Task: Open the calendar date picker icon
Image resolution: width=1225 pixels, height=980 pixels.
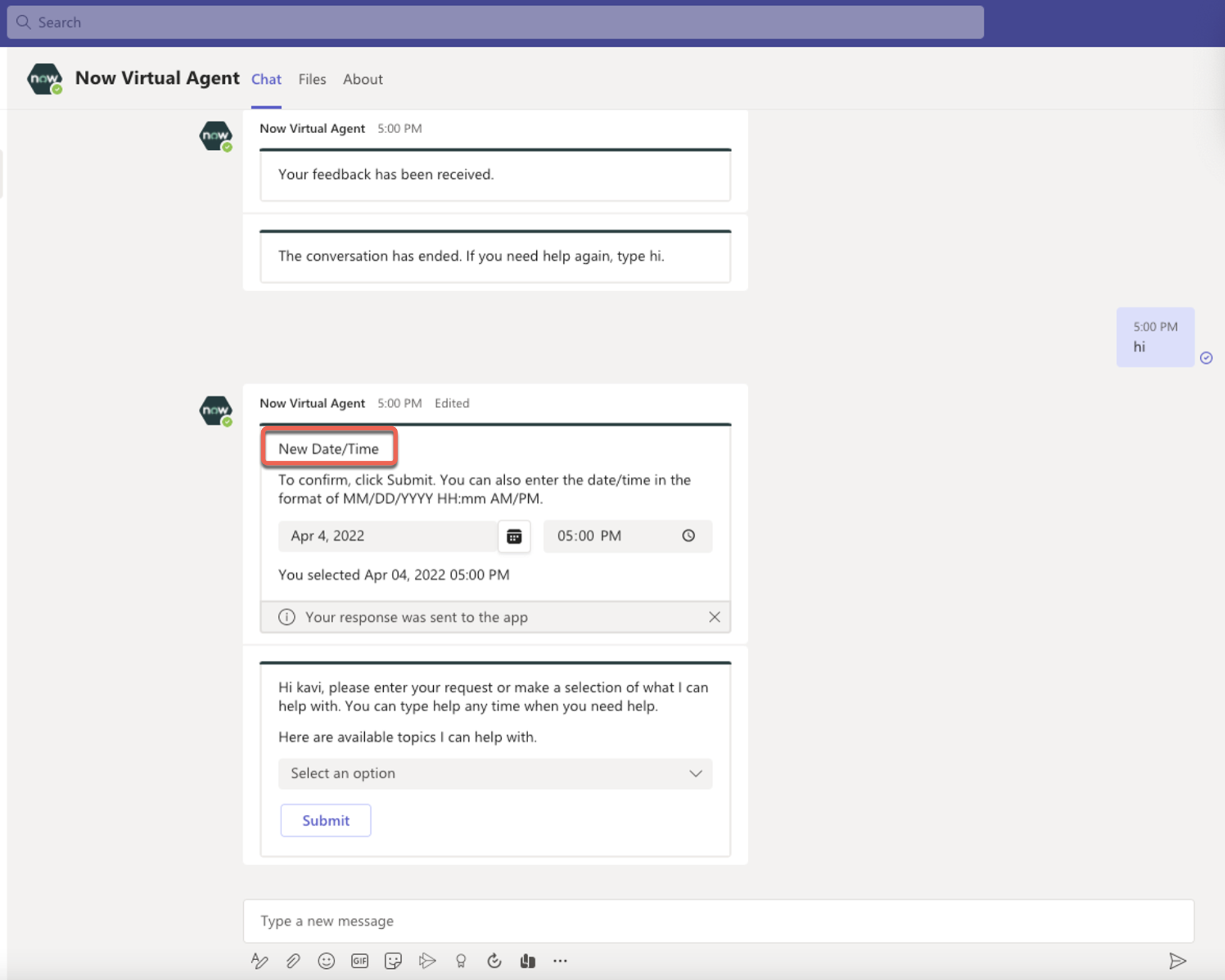Action: [514, 536]
